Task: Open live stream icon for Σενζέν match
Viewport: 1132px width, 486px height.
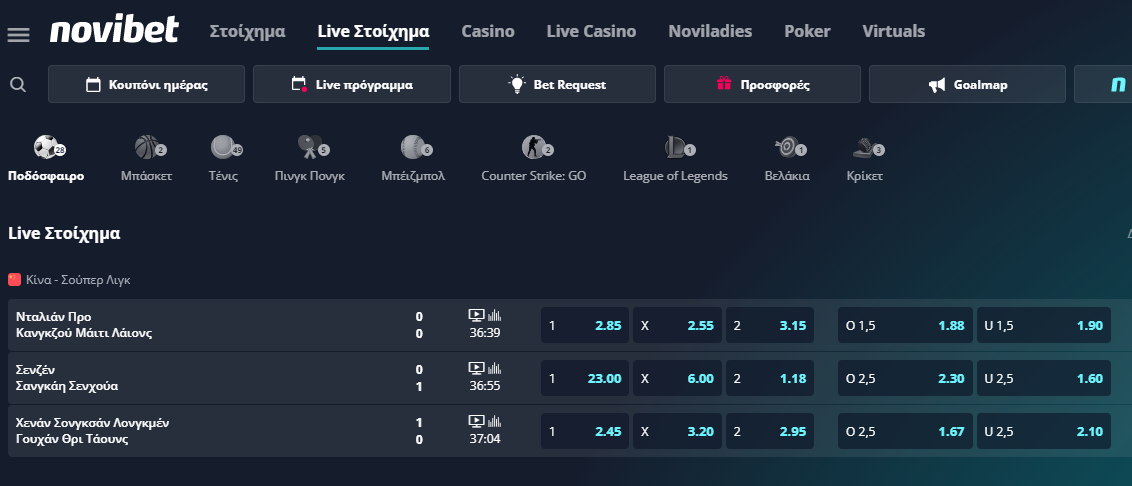Action: (x=476, y=367)
